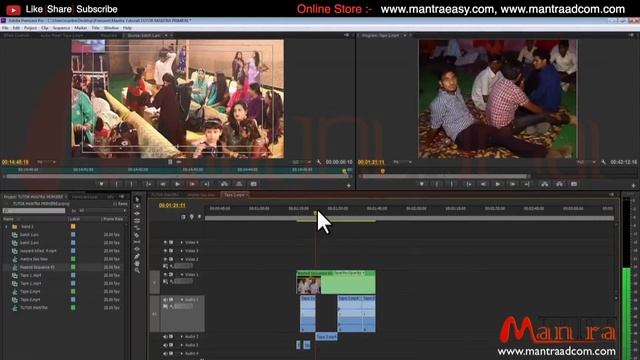The width and height of the screenshot is (640, 360).
Task: Go to In point in the Source monitor
Action: [x=149, y=184]
